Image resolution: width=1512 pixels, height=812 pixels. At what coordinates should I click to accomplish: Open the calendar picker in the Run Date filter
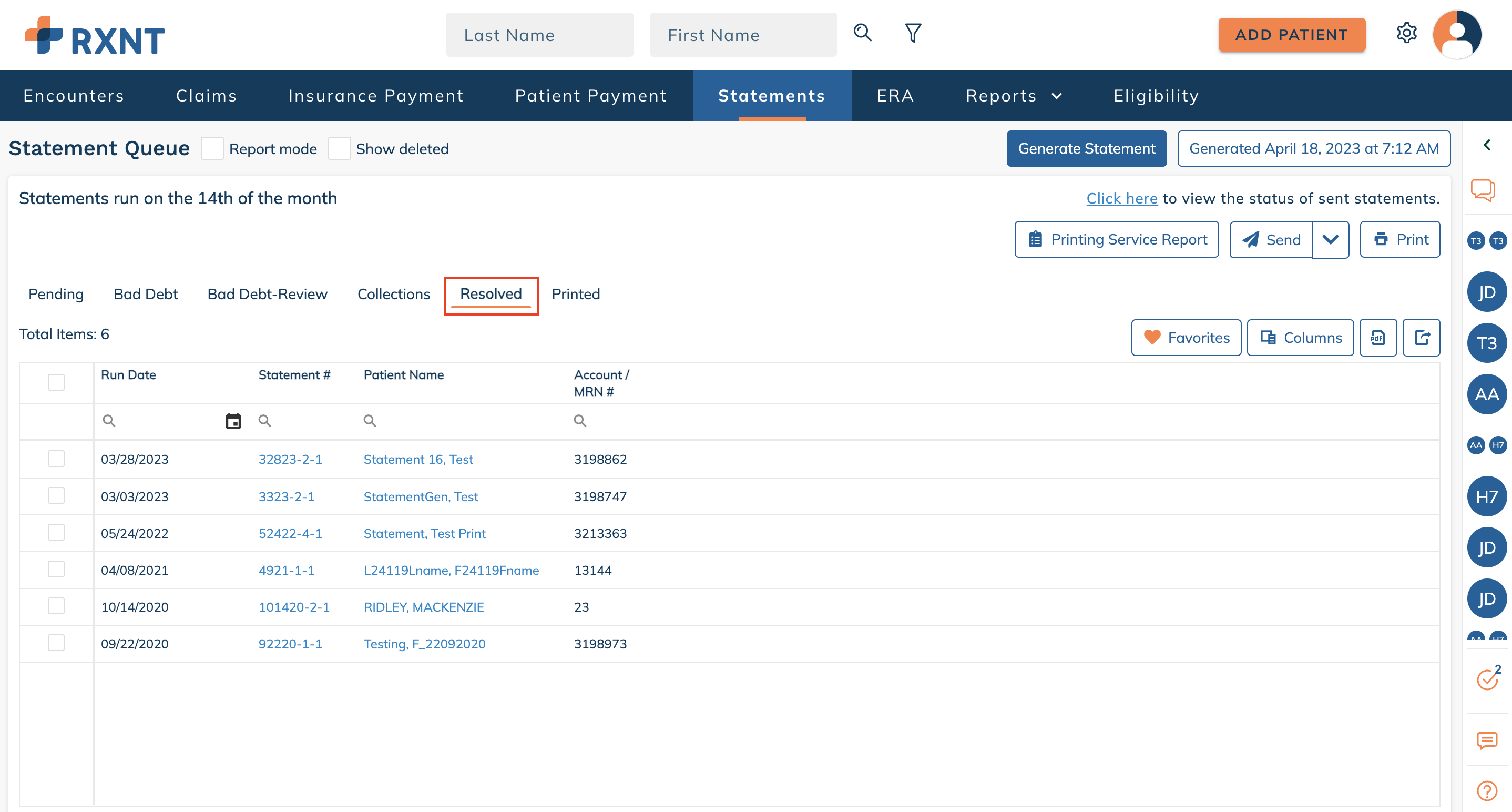click(233, 421)
